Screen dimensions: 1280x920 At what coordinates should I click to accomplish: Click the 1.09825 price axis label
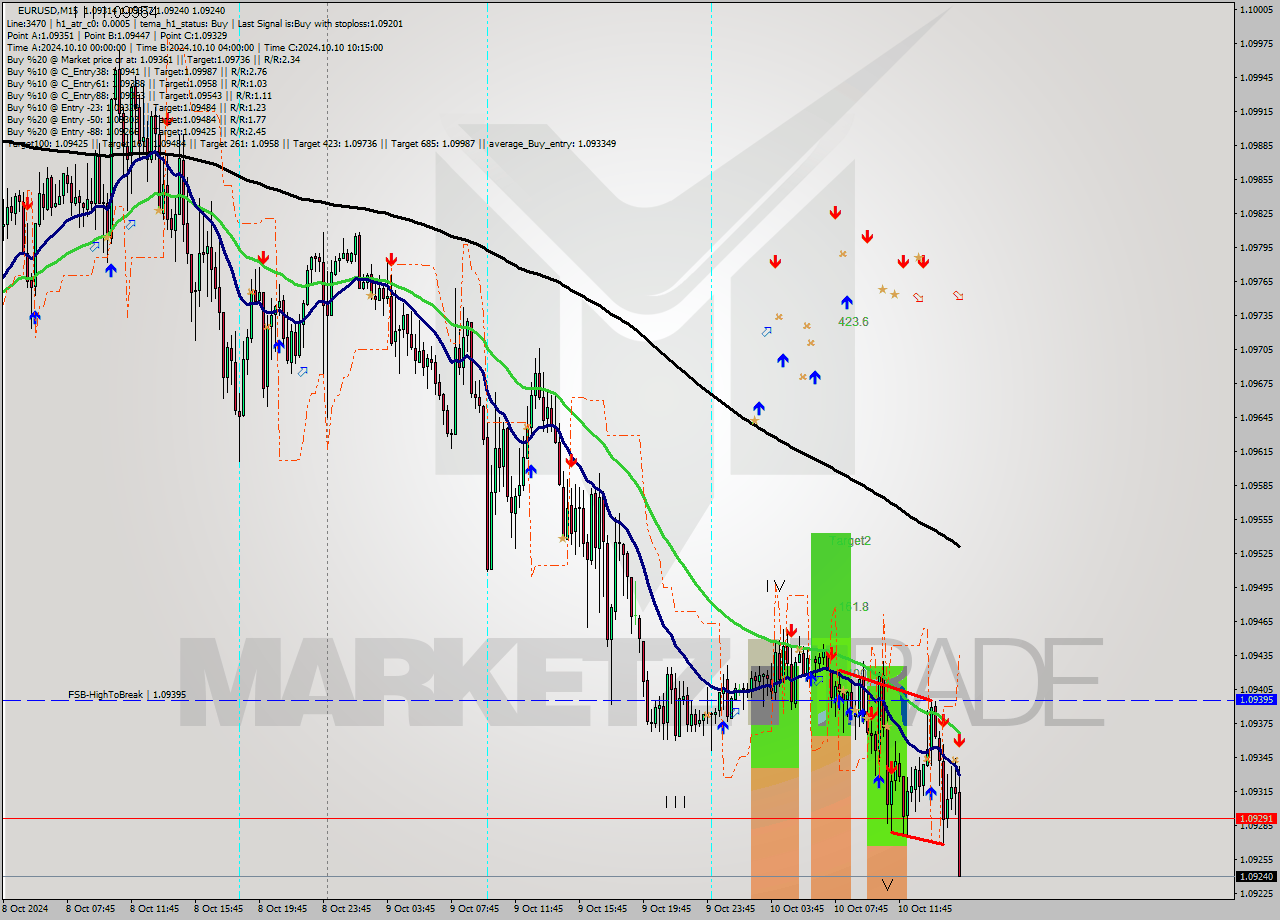pyautogui.click(x=1257, y=213)
